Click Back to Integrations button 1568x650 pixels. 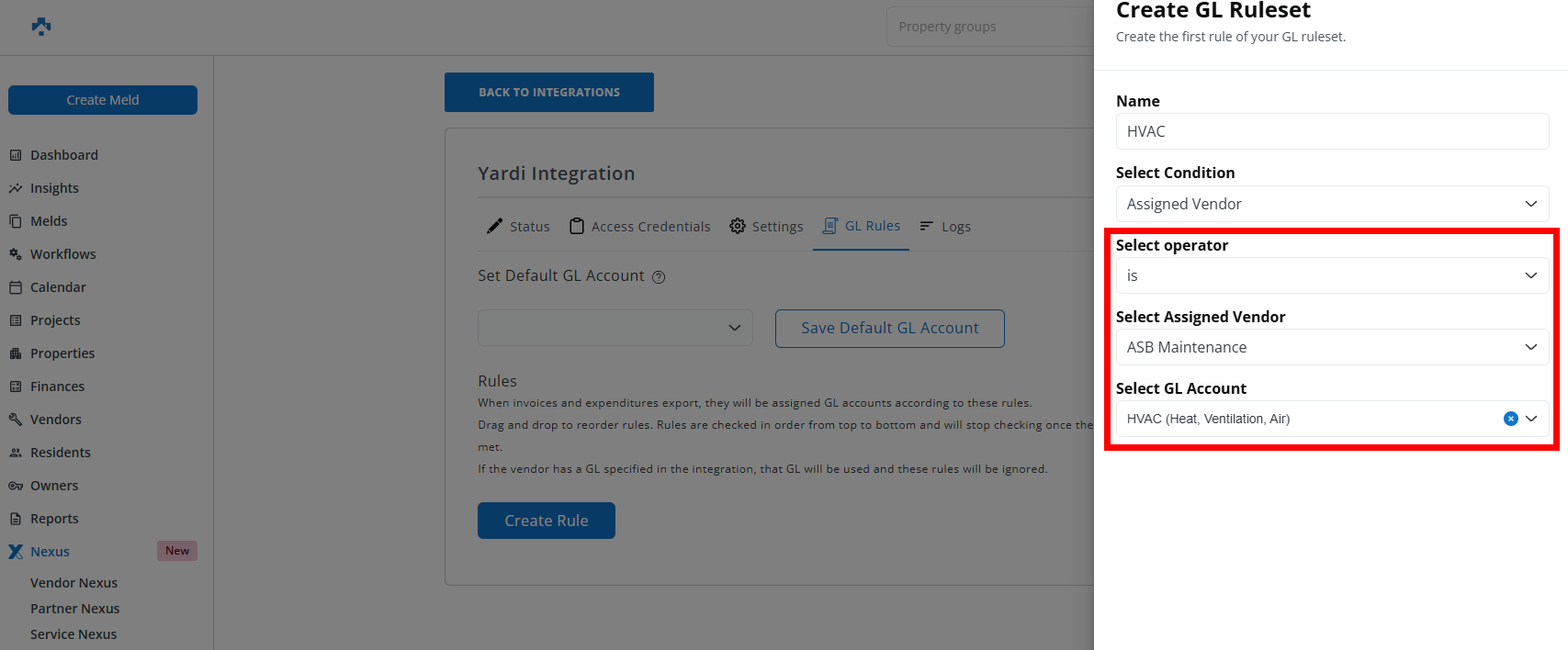(548, 93)
